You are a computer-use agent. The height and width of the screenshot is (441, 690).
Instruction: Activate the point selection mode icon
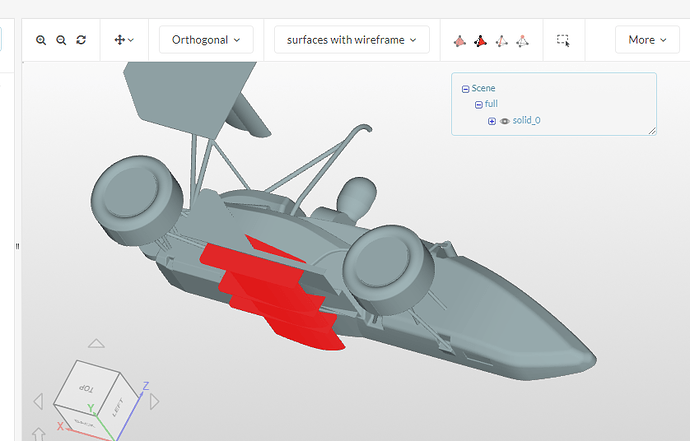522,41
